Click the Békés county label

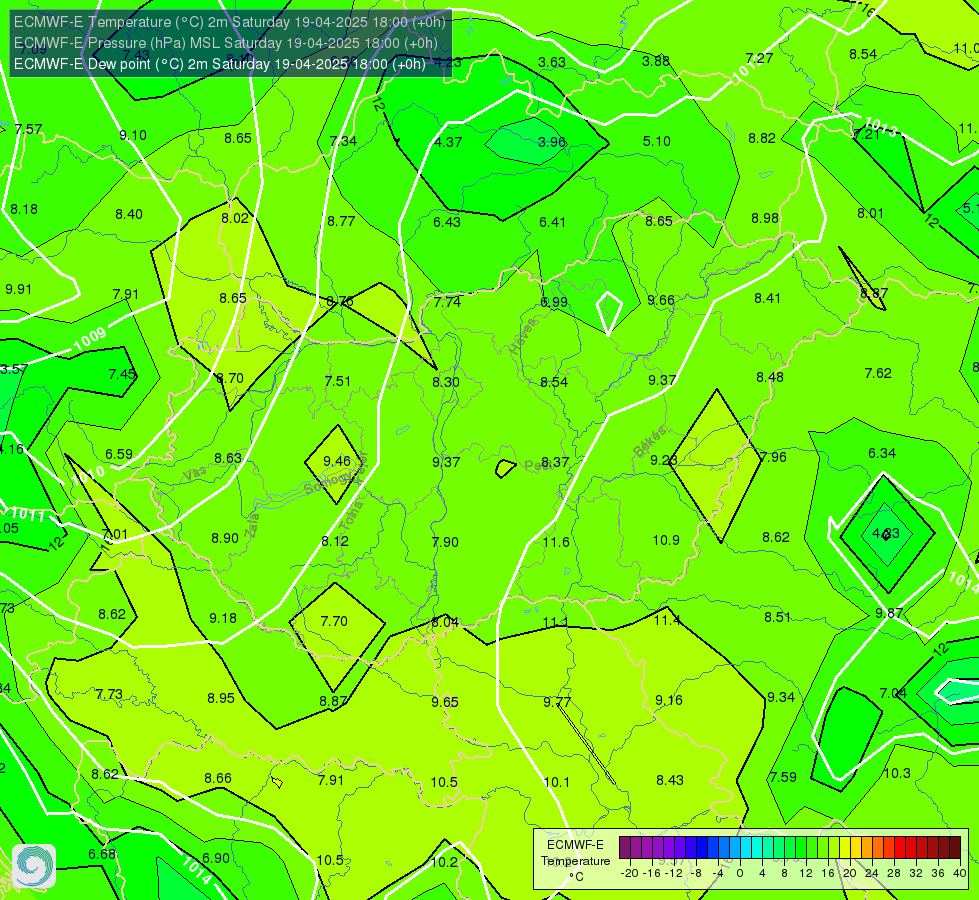click(x=649, y=442)
